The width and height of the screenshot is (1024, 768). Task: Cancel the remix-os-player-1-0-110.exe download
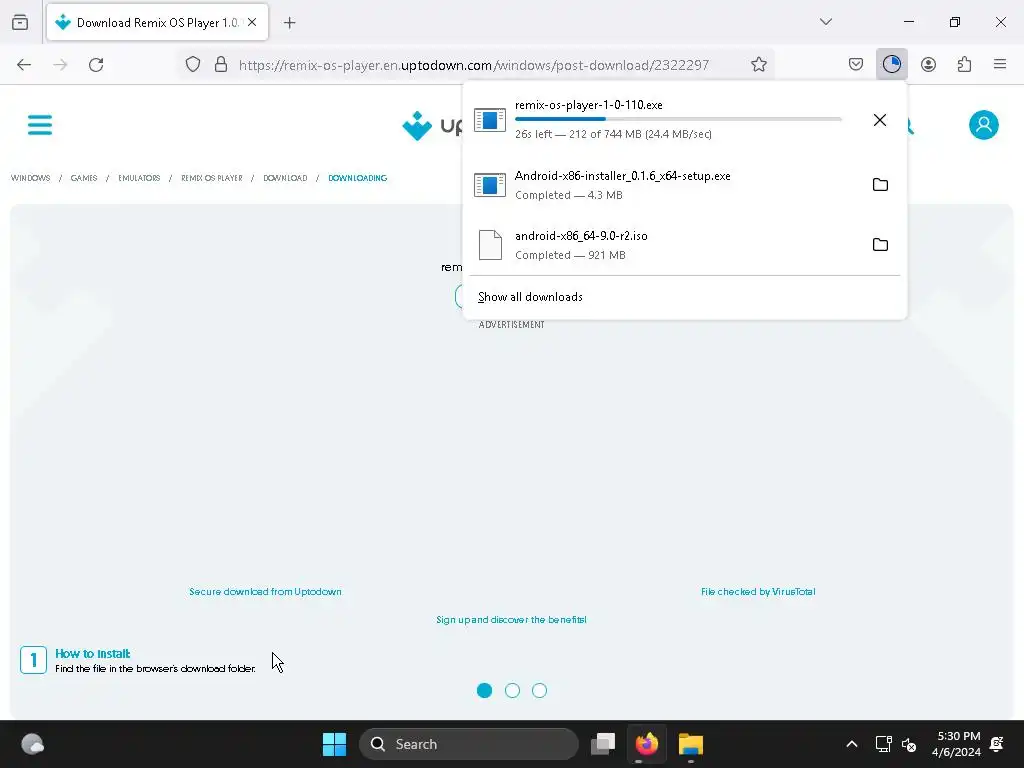tap(880, 120)
